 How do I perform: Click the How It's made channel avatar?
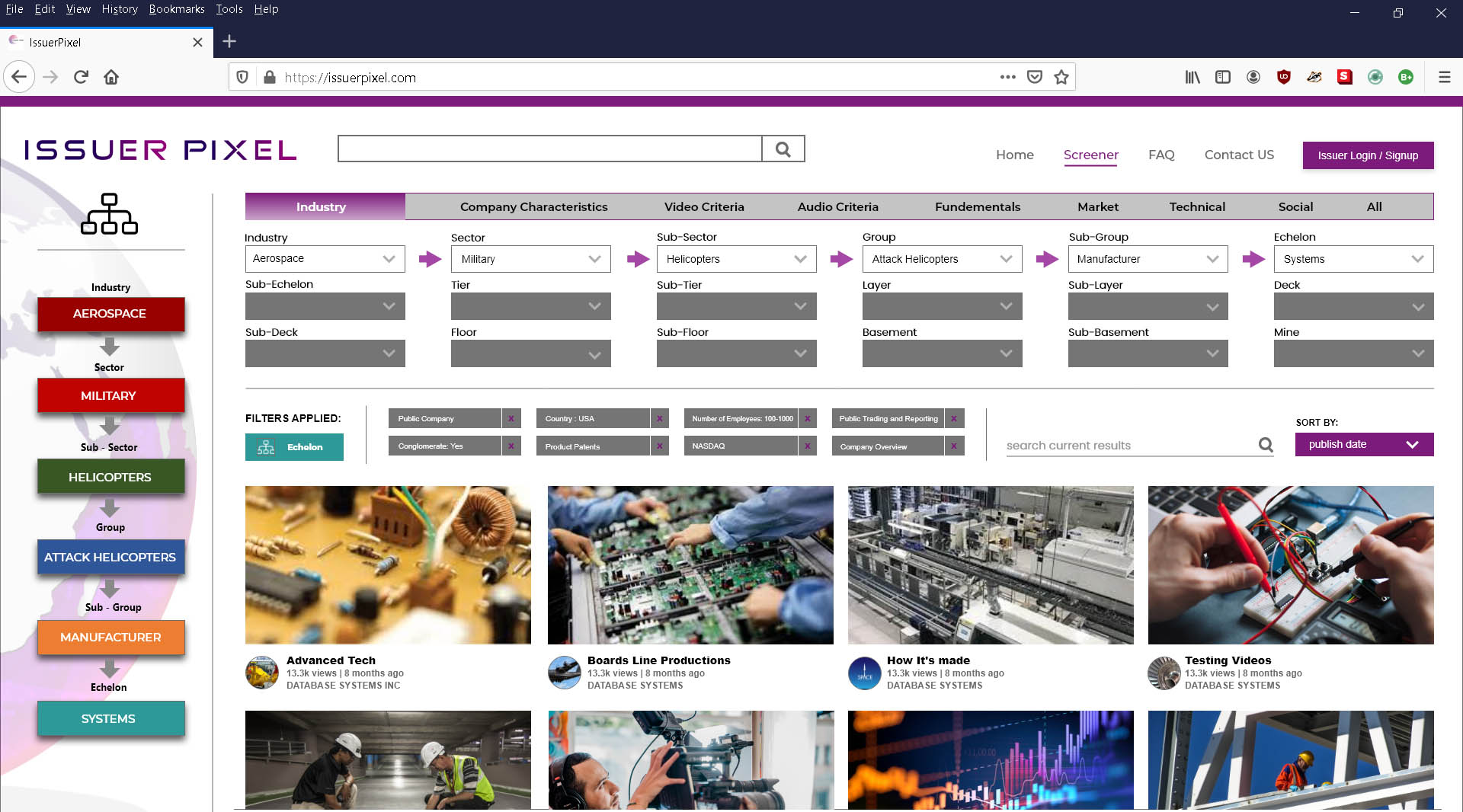pos(865,673)
